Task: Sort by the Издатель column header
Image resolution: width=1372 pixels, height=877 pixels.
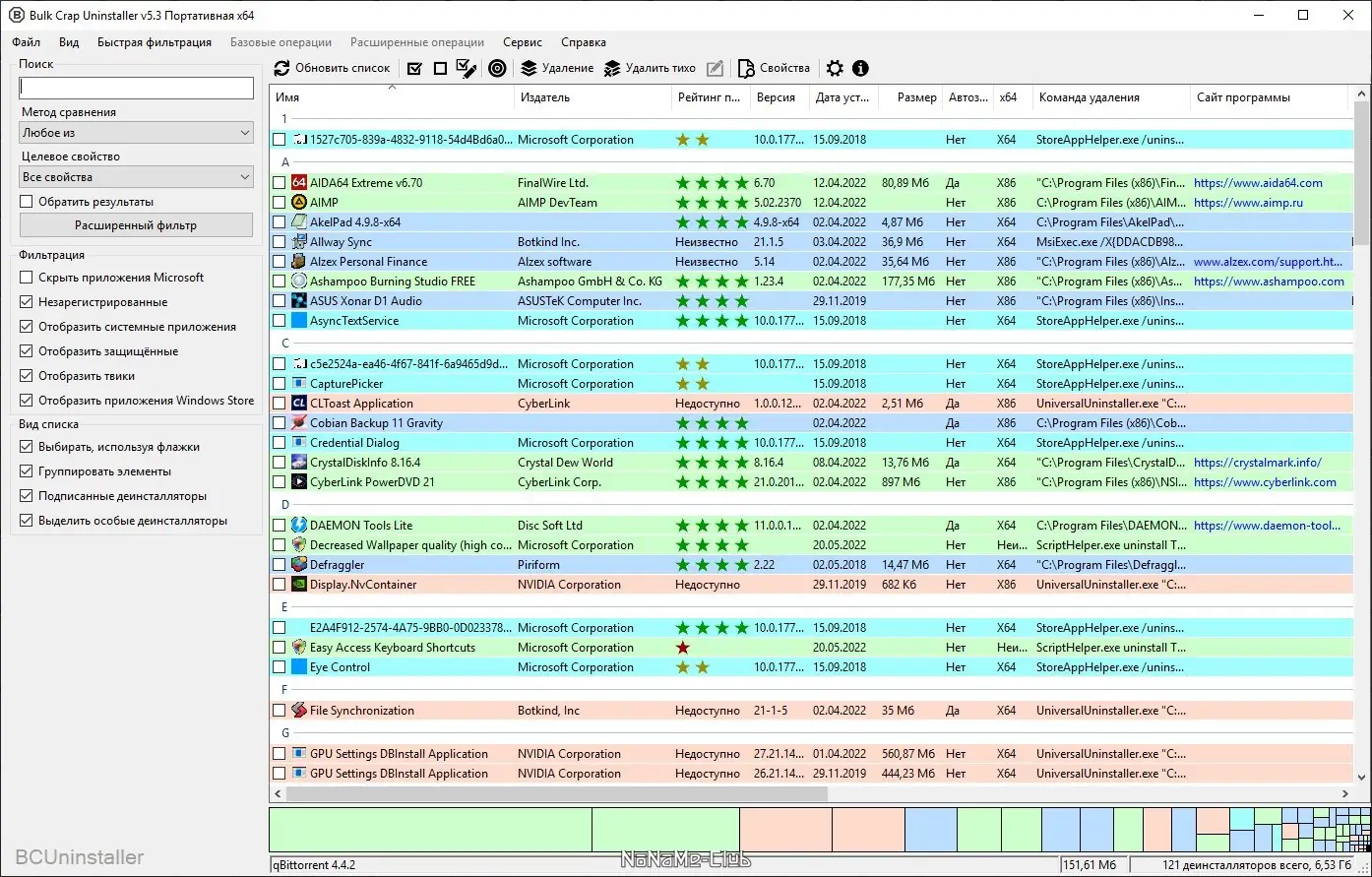Action: pyautogui.click(x=592, y=97)
